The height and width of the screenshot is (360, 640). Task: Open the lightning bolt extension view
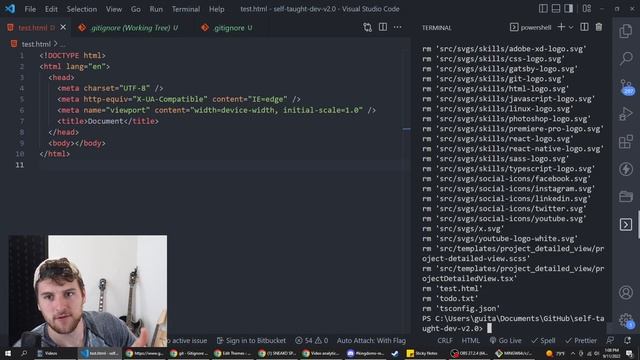coord(626,169)
